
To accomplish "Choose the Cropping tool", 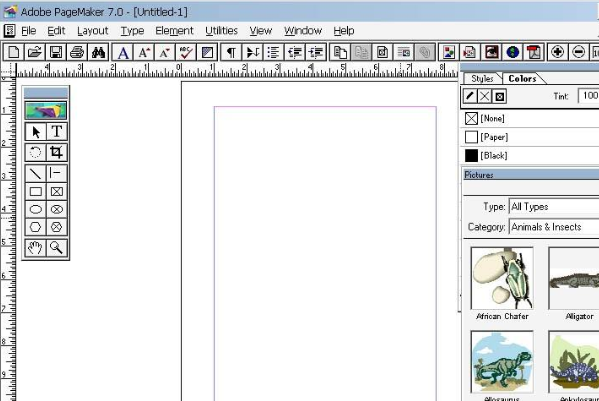I will tap(57, 152).
